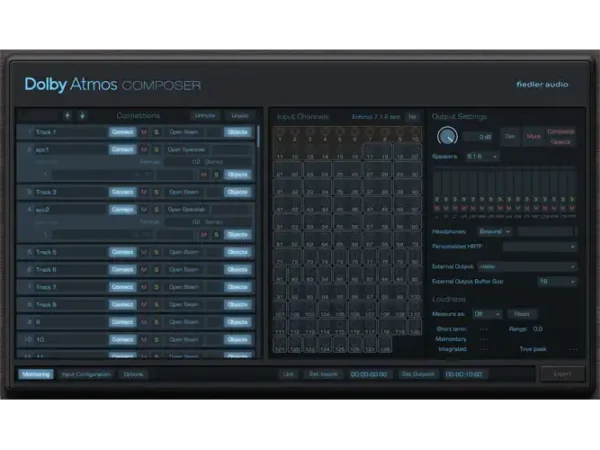Switch to the Input Configuration tab

(x=86, y=374)
